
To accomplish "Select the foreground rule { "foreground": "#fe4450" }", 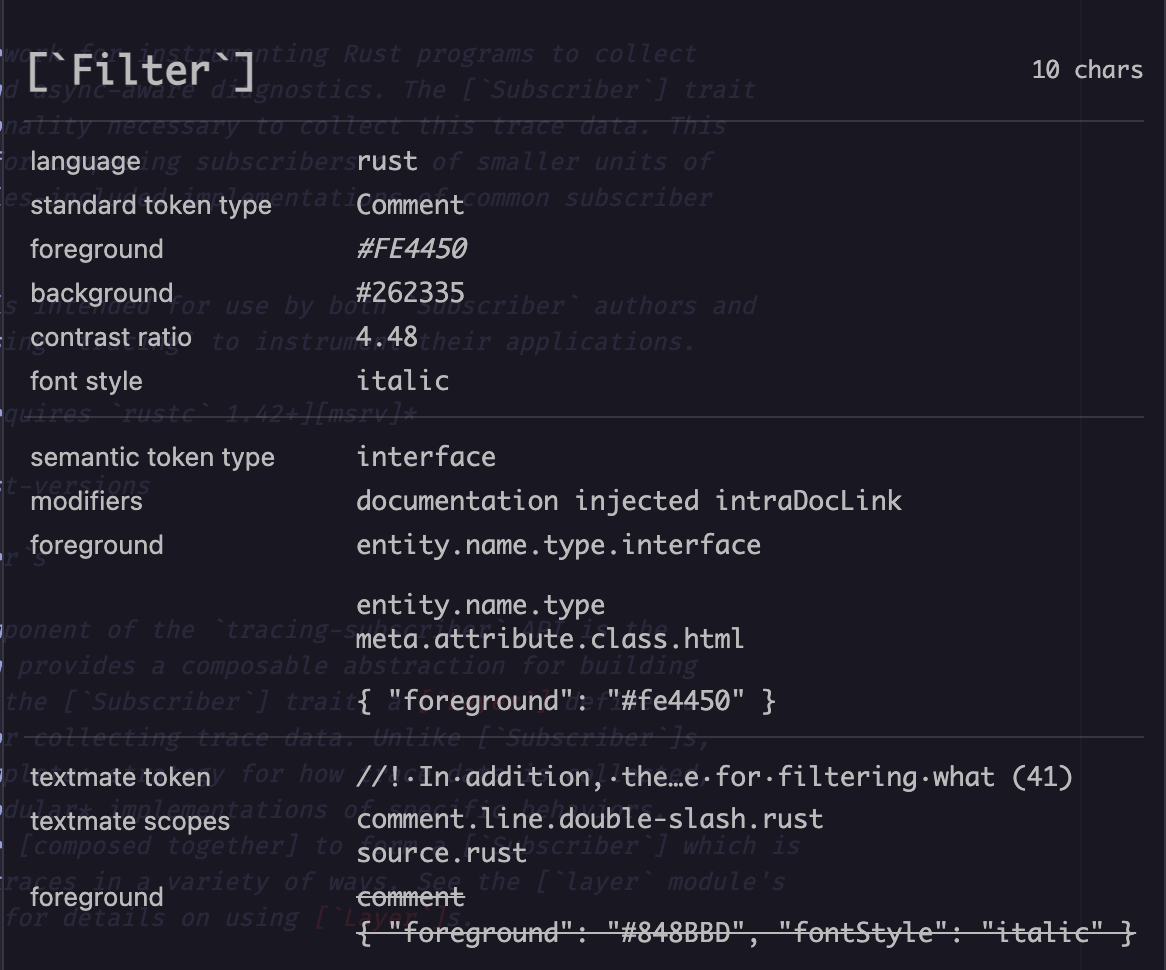I will point(565,701).
